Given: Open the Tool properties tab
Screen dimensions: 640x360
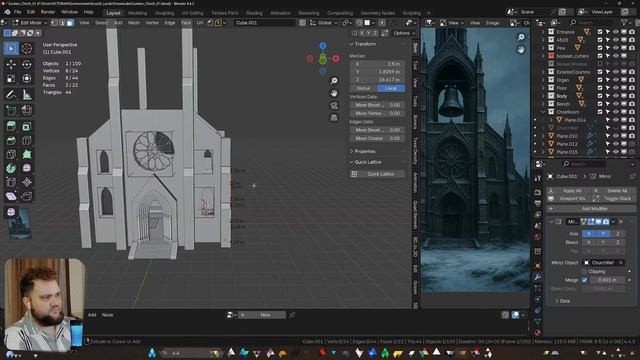Looking at the screenshot, I should [x=538, y=178].
